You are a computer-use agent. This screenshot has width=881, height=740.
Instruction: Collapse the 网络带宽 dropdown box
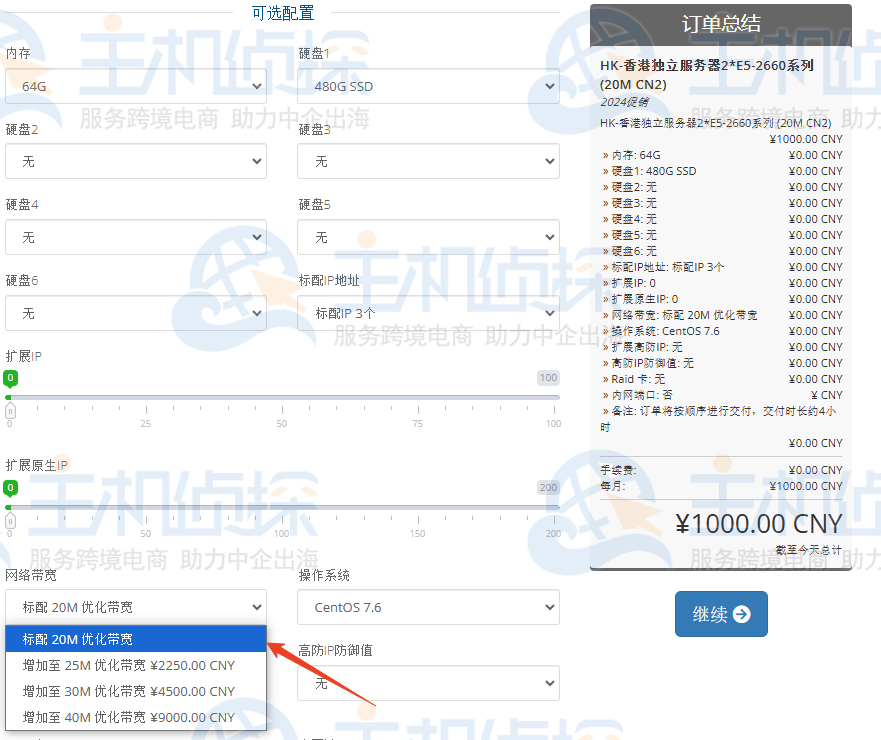tap(136, 607)
